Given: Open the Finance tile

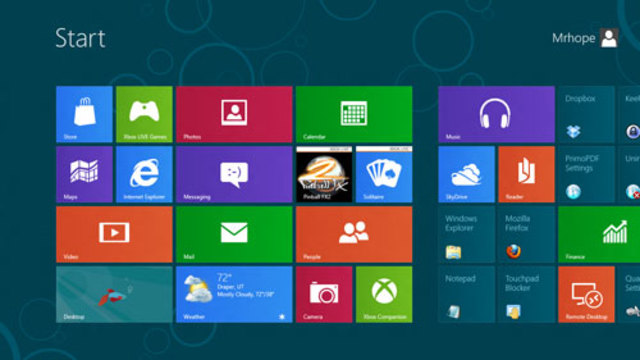Looking at the screenshot, I should [599, 234].
